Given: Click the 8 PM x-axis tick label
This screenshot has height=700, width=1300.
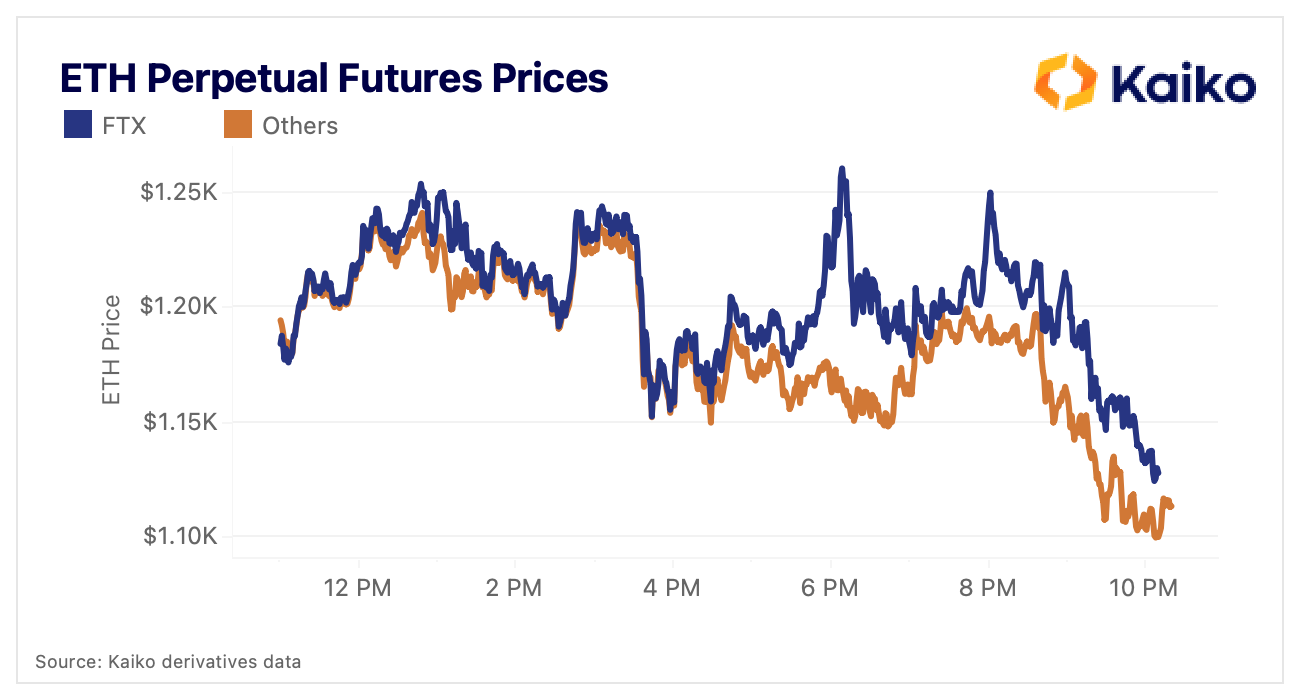Looking at the screenshot, I should (x=987, y=589).
